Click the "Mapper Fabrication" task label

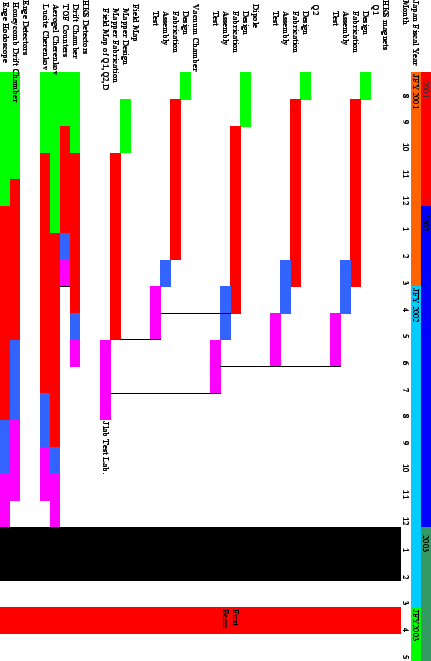pyautogui.click(x=115, y=45)
